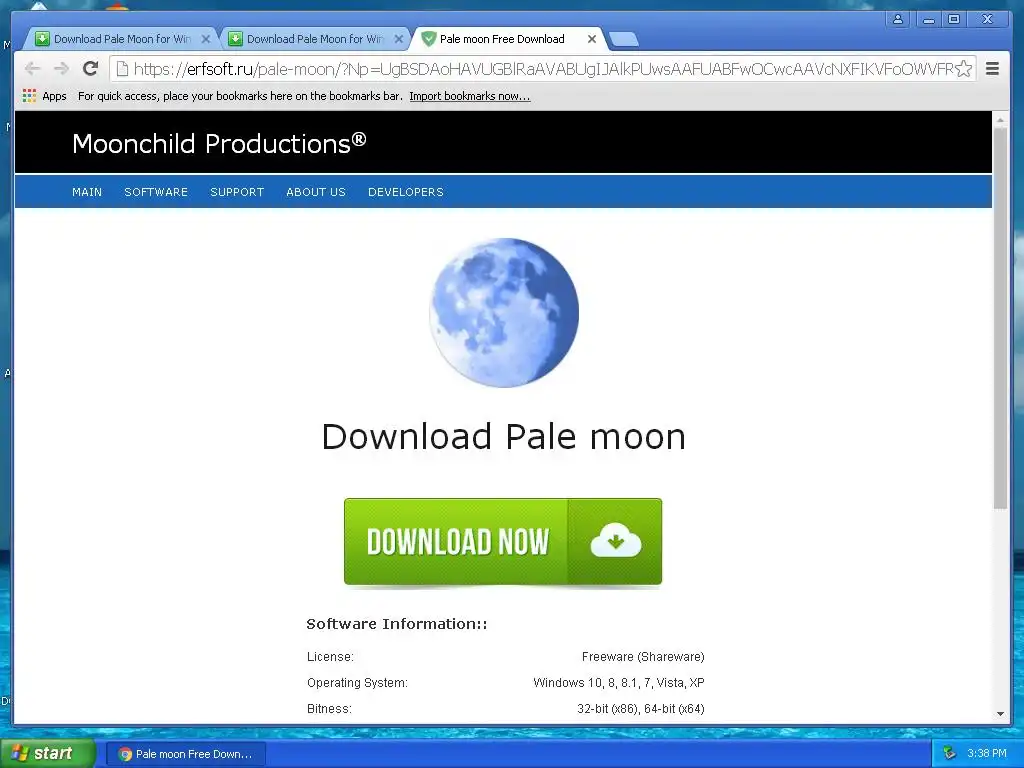Click the cloud download icon

coord(615,541)
